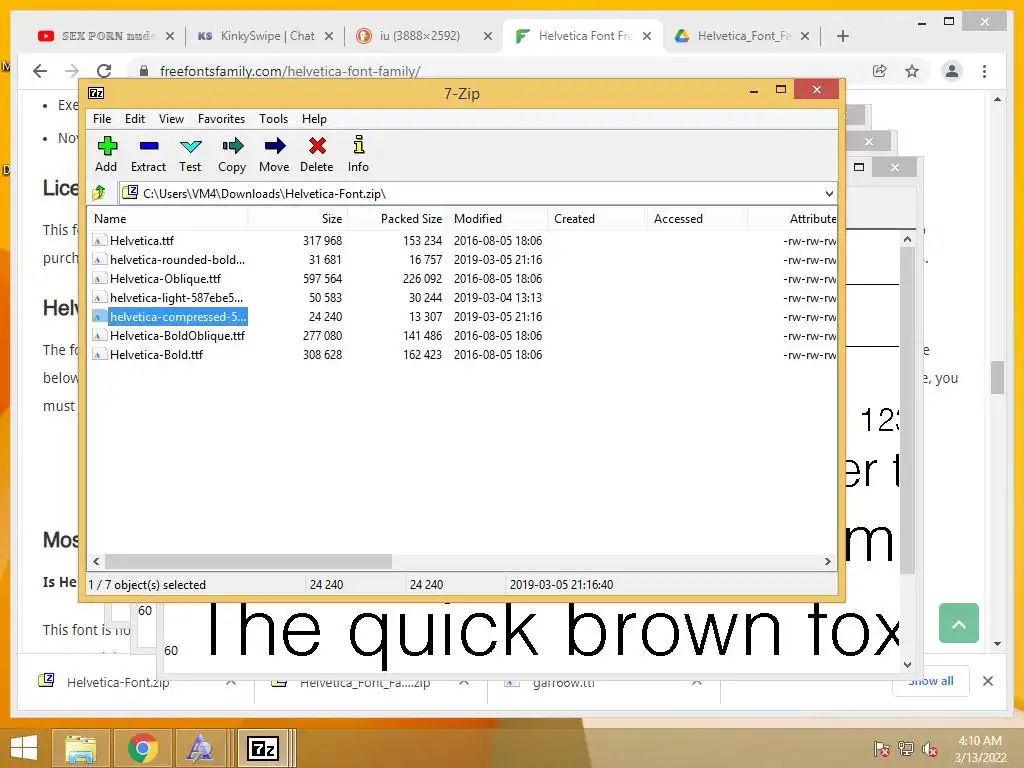Open Chrome three-dot menu

point(984,71)
